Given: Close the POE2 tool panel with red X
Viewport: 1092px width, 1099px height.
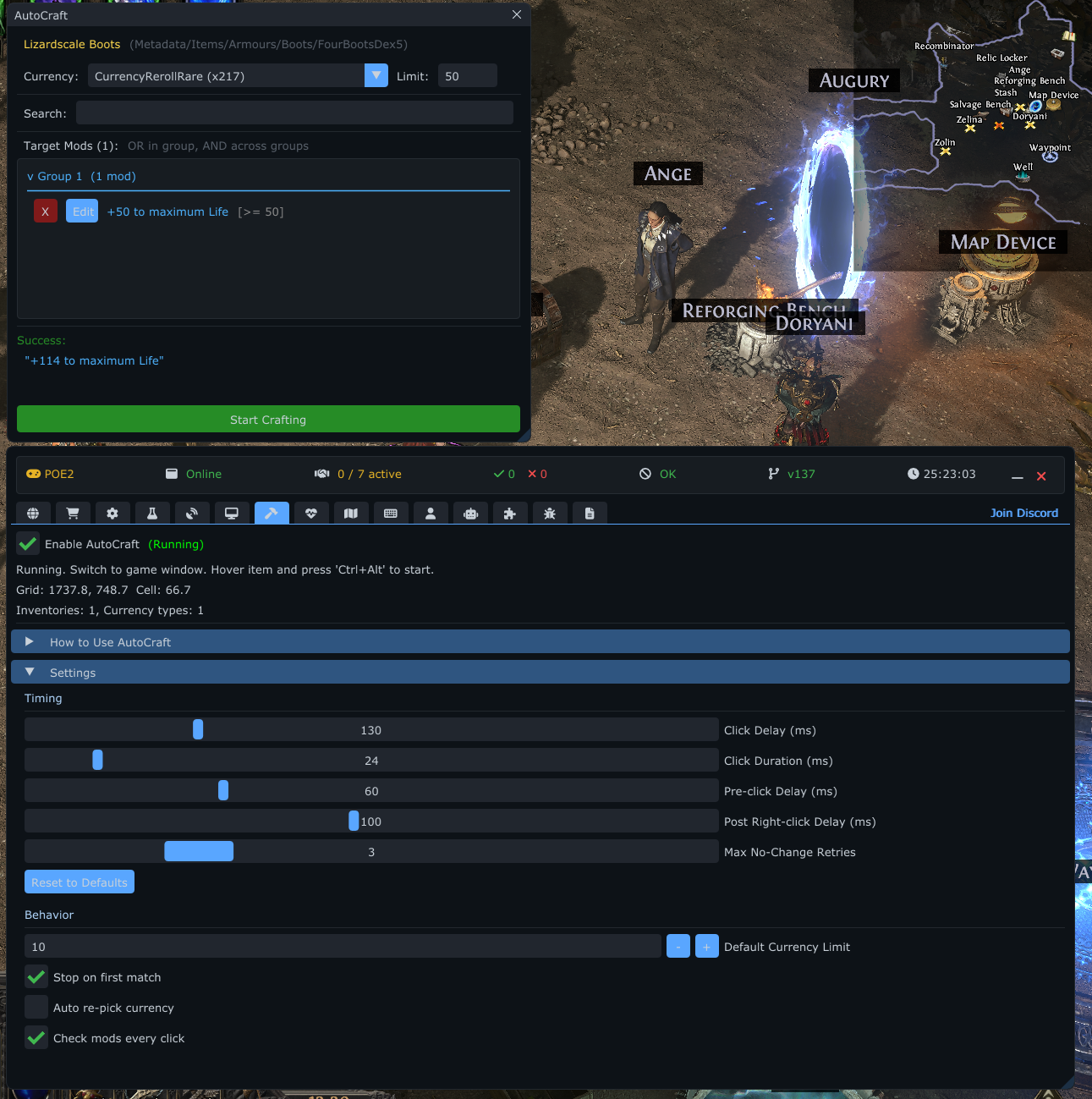Looking at the screenshot, I should tap(1041, 476).
